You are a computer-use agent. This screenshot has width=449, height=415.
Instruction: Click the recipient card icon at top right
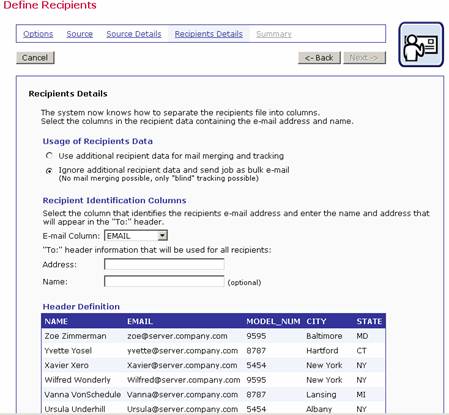421,45
